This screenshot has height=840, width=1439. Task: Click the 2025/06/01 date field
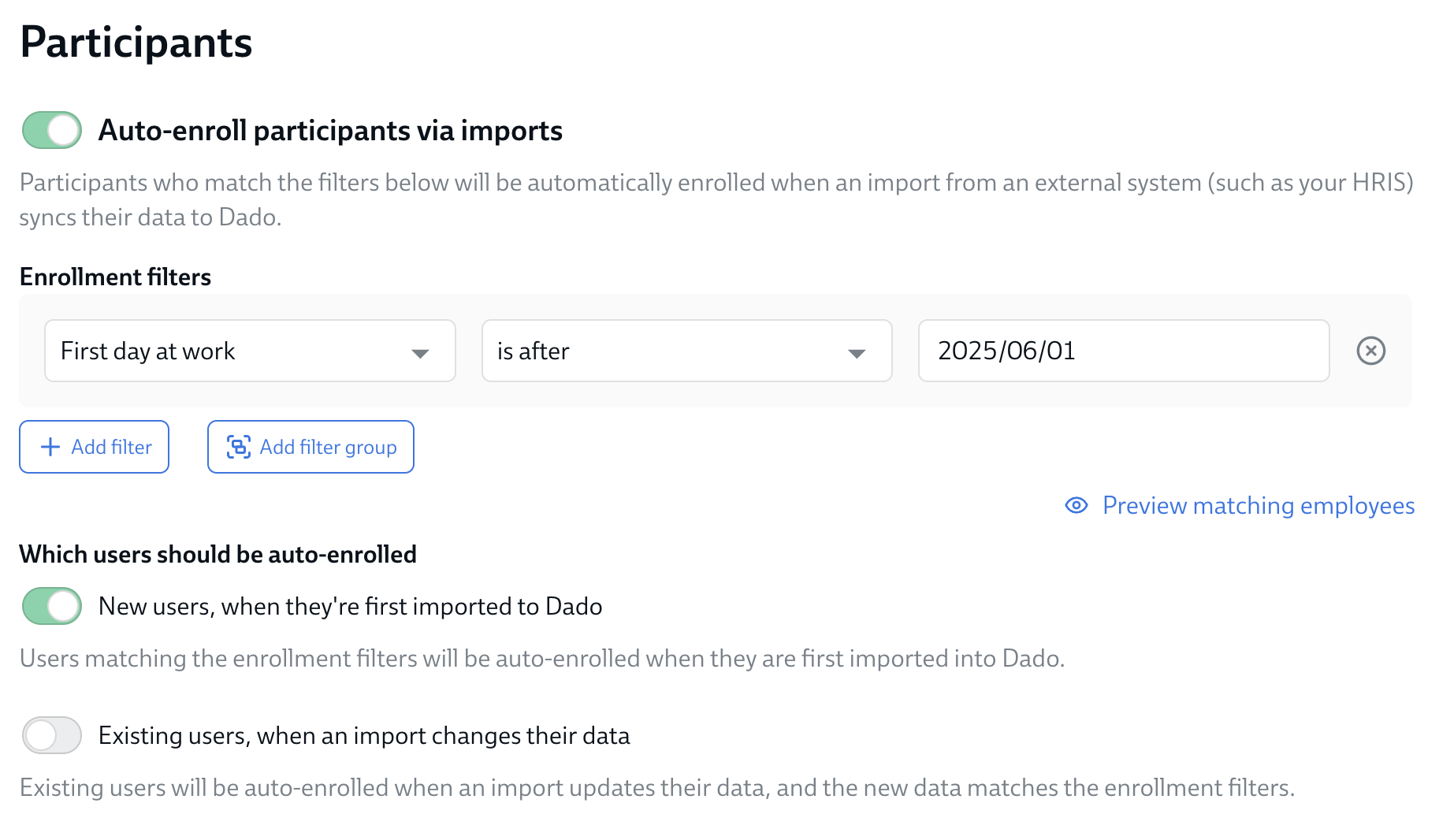point(1123,351)
